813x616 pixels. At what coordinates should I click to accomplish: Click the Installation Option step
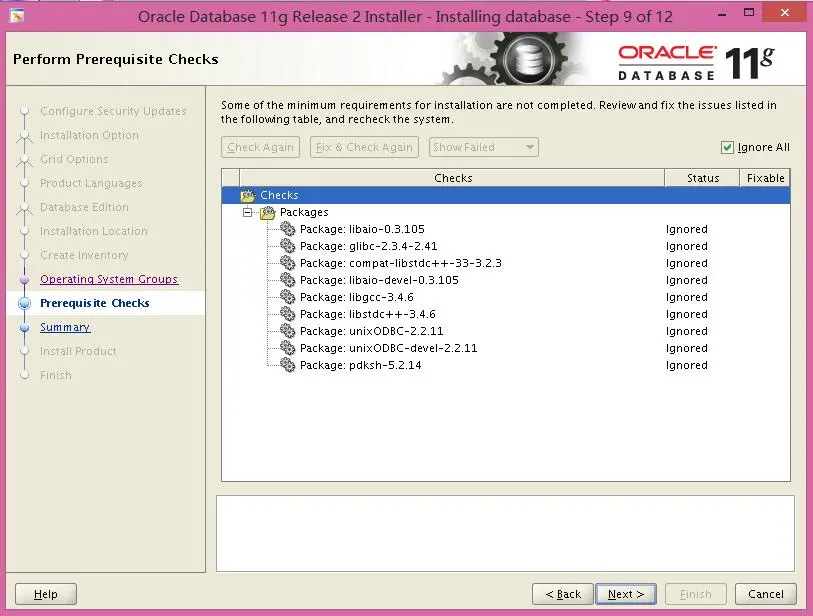click(89, 135)
